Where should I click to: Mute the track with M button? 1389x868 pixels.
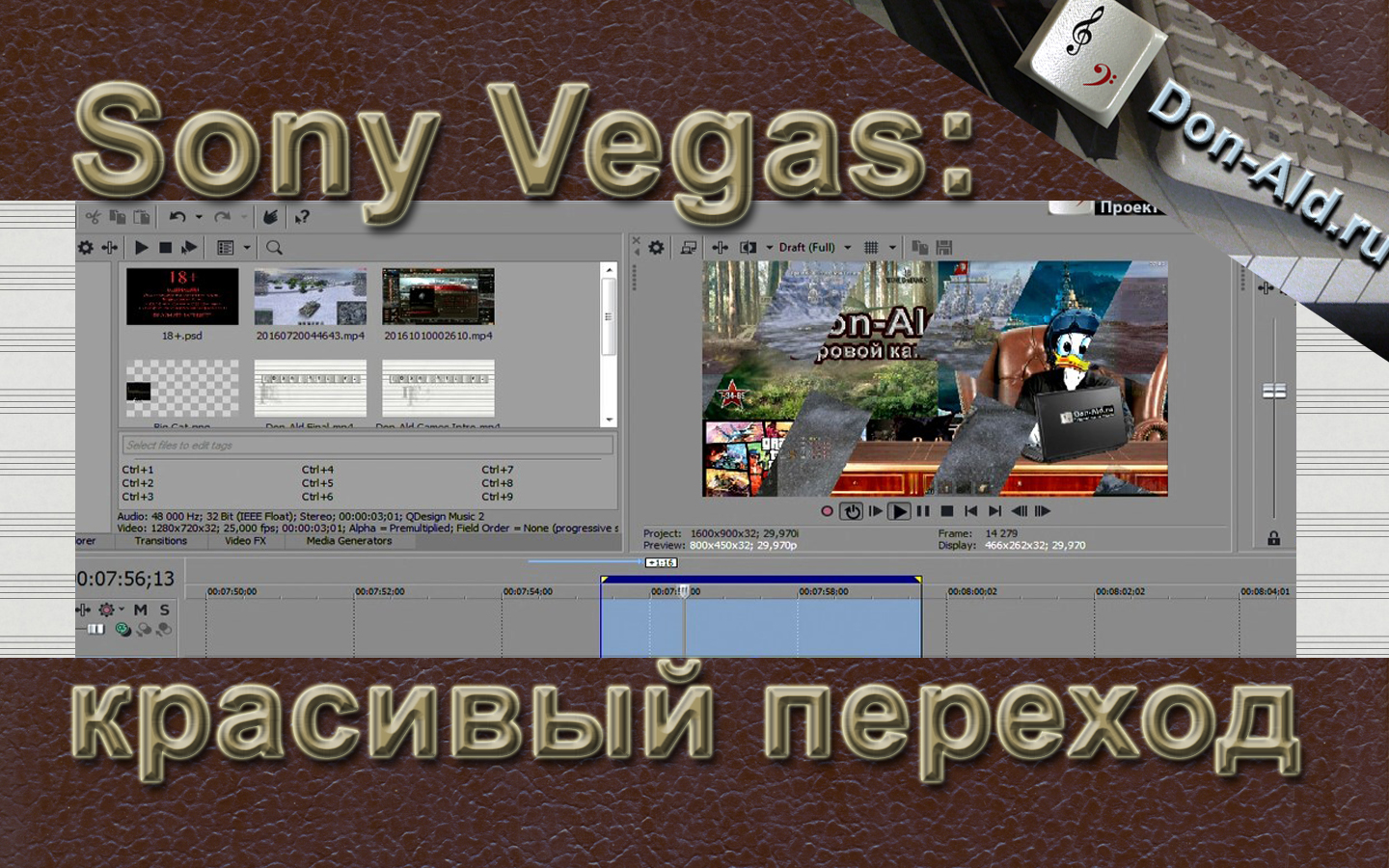(141, 610)
